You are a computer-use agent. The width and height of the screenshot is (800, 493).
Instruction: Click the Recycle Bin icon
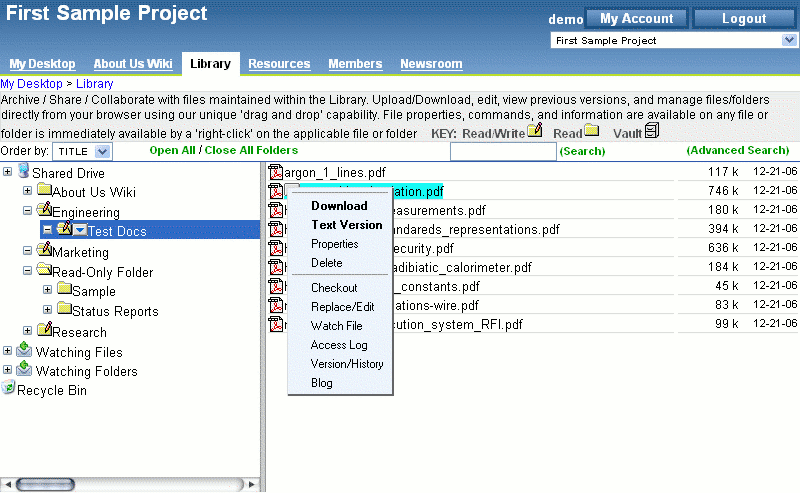[8, 387]
